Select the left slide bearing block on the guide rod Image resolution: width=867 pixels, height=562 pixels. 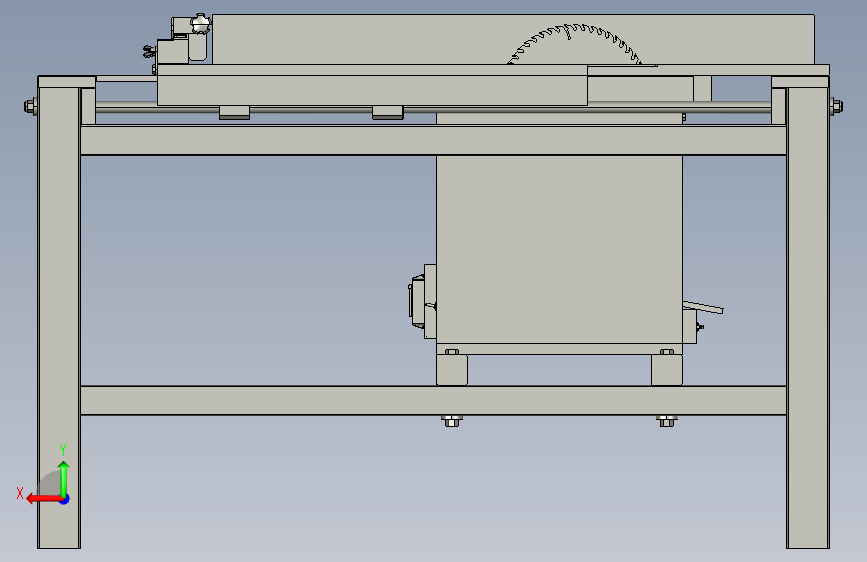tap(234, 112)
